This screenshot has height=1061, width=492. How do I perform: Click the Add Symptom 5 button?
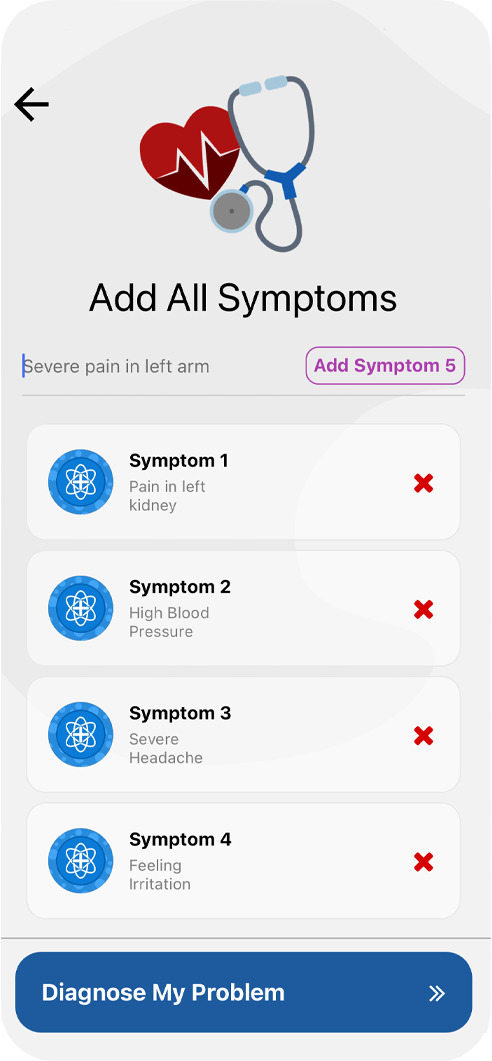385,366
